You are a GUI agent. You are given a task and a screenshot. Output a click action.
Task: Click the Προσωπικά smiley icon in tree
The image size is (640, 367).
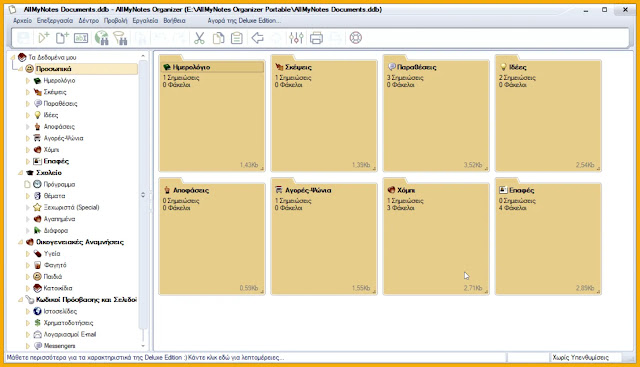[x=29, y=69]
